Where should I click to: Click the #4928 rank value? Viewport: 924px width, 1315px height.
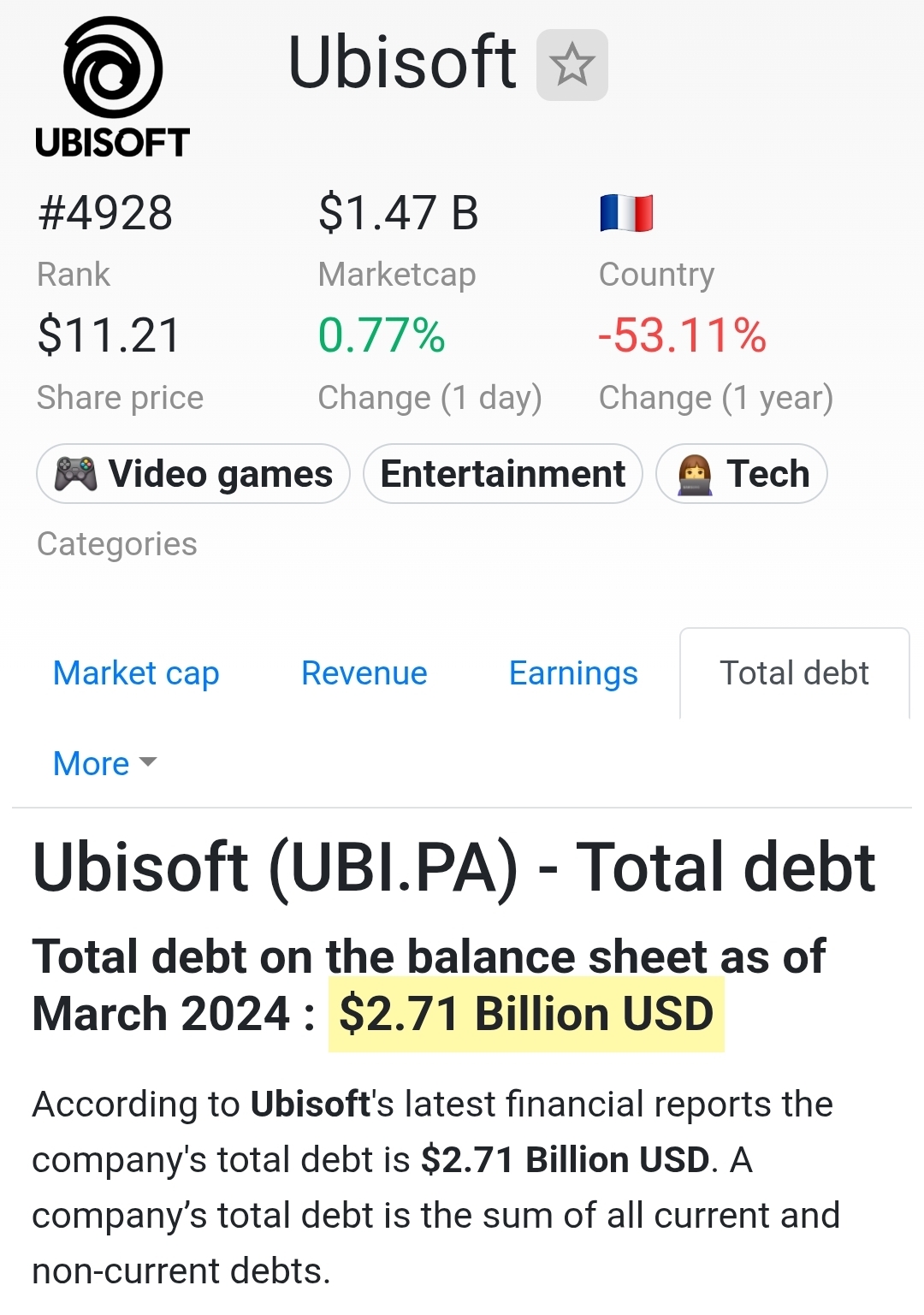104,213
